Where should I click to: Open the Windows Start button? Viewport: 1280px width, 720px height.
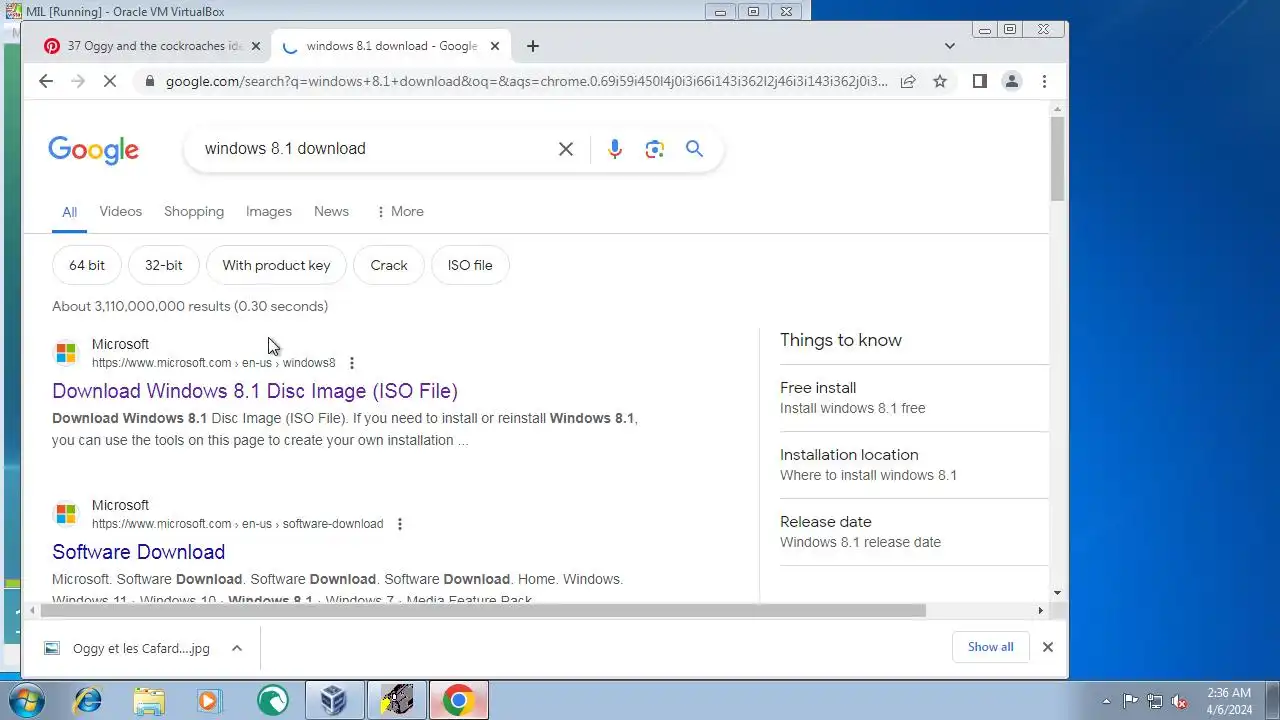(x=27, y=700)
